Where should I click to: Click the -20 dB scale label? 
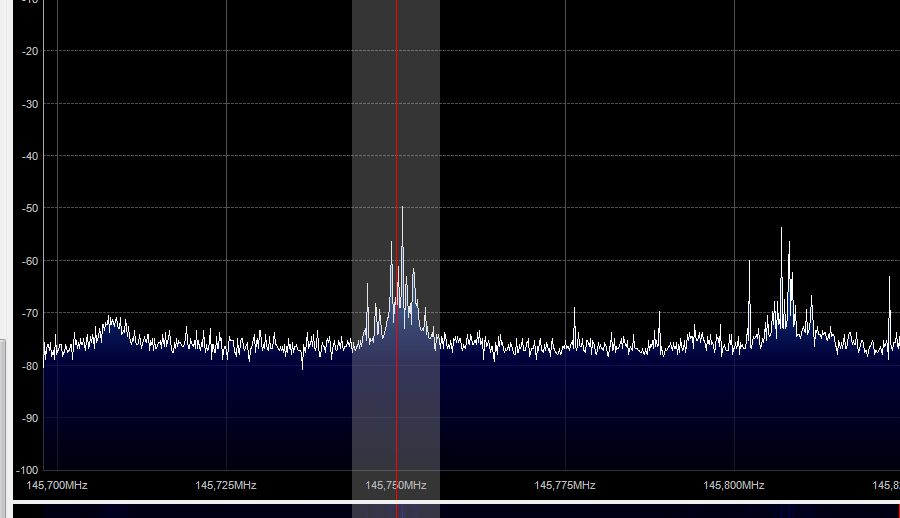click(x=30, y=51)
